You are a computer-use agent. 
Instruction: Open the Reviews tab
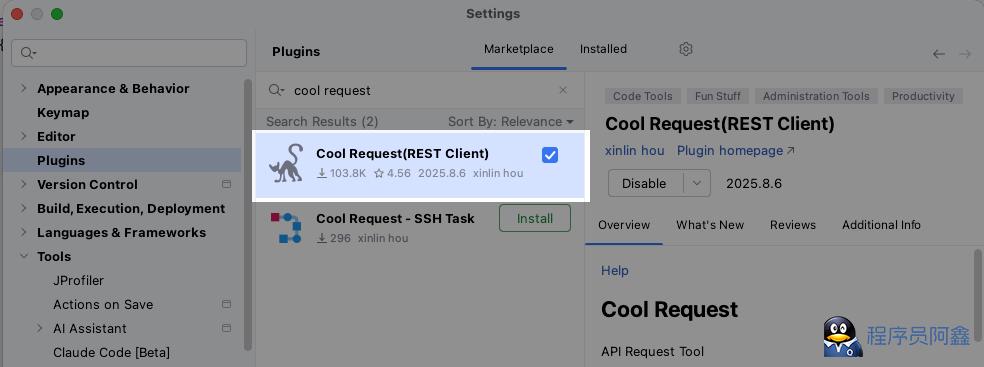[x=793, y=225]
